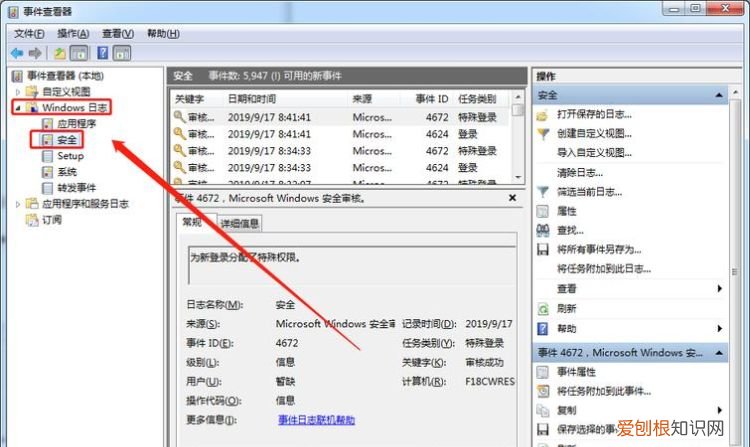Click 清除日志 action
The height and width of the screenshot is (447, 750).
click(580, 173)
